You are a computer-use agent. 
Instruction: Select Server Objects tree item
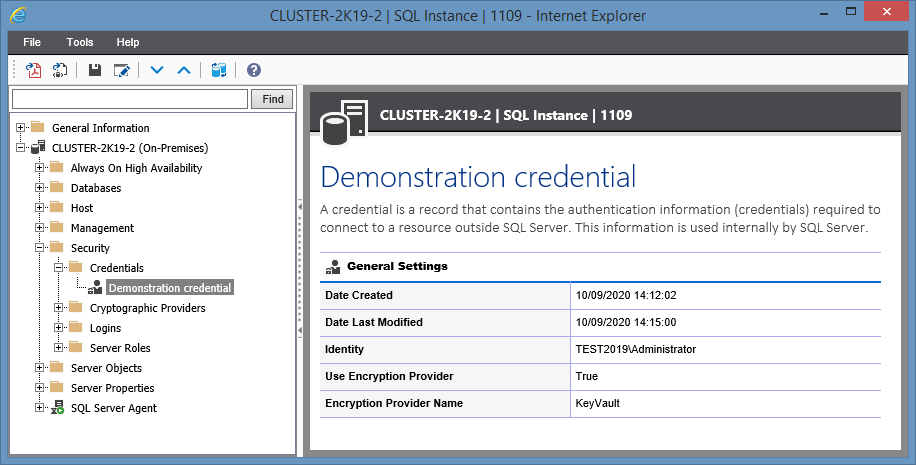pyautogui.click(x=106, y=368)
